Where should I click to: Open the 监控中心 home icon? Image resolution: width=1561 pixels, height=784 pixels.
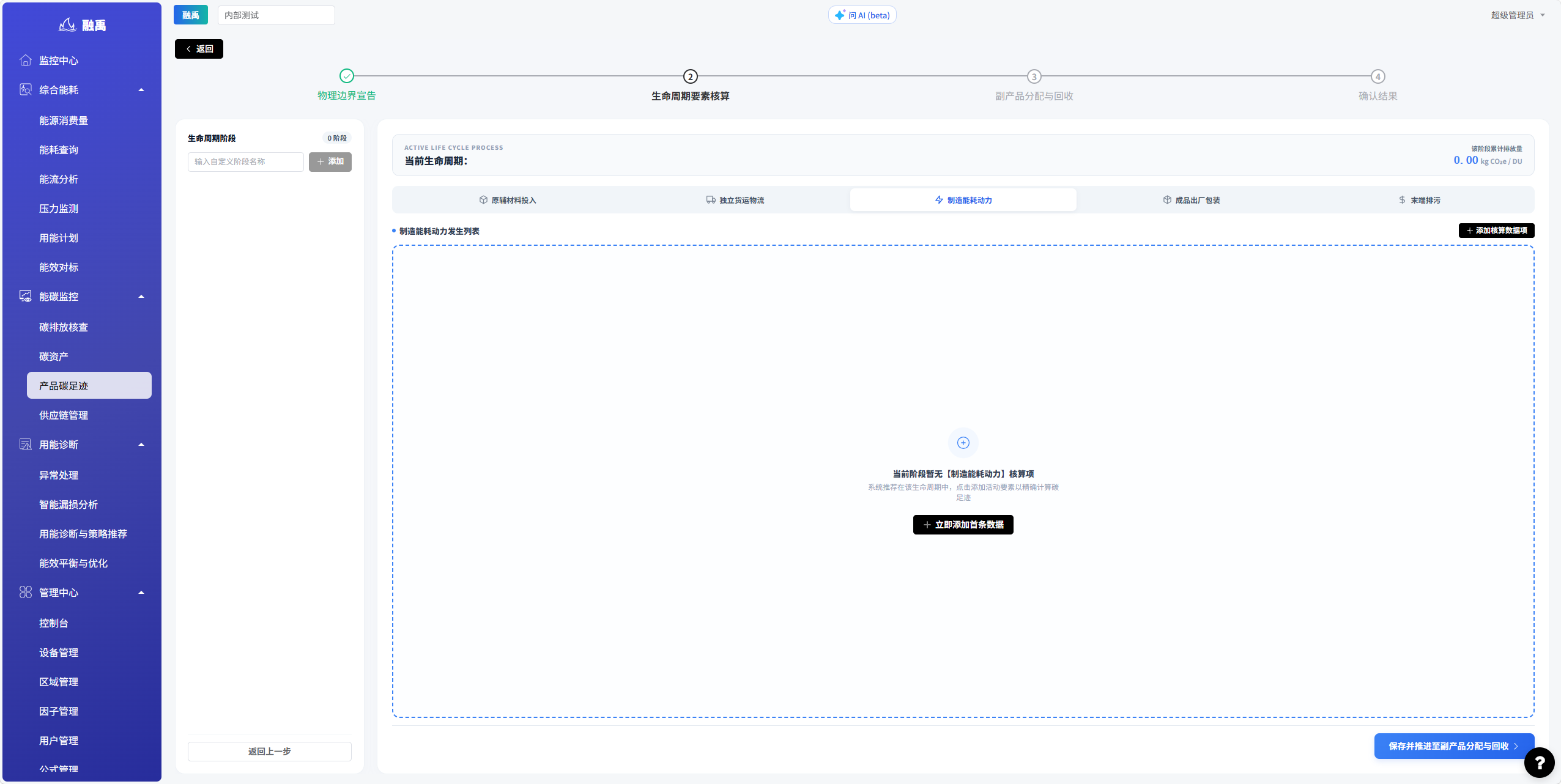[x=26, y=60]
